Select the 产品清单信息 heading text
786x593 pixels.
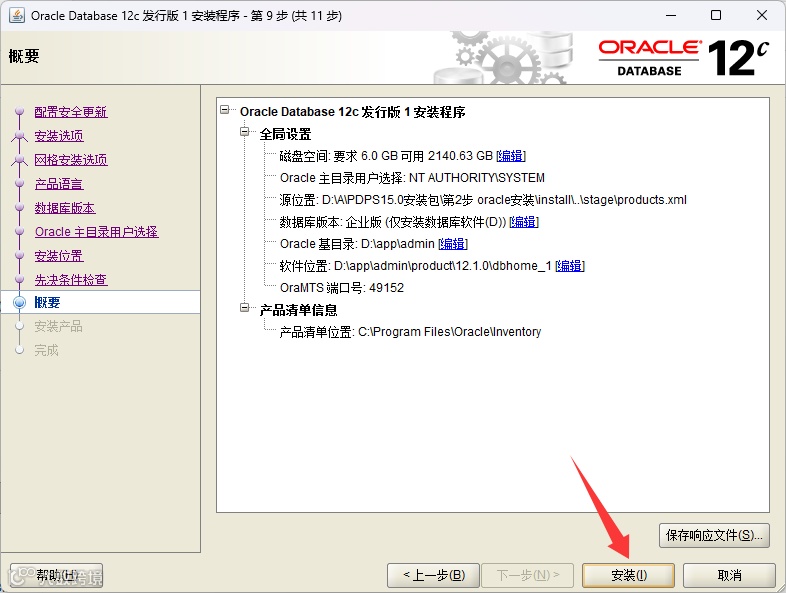coord(298,310)
